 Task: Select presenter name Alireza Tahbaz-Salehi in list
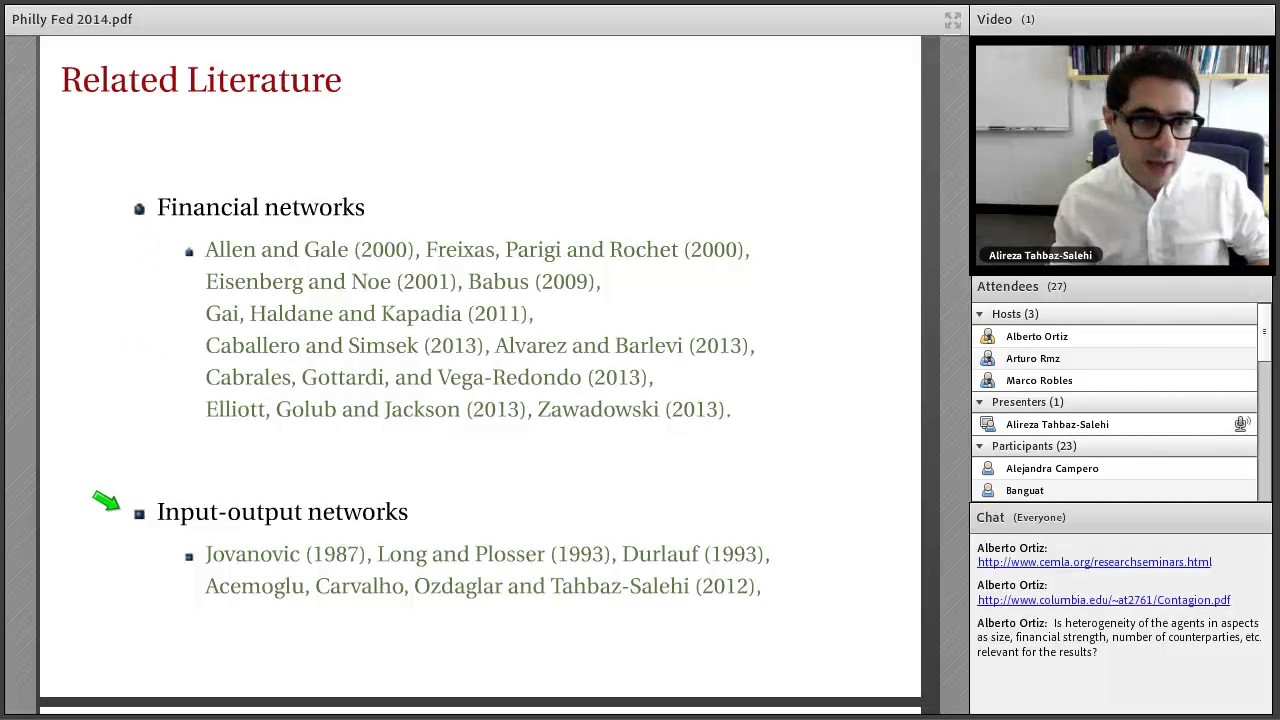pos(1057,425)
